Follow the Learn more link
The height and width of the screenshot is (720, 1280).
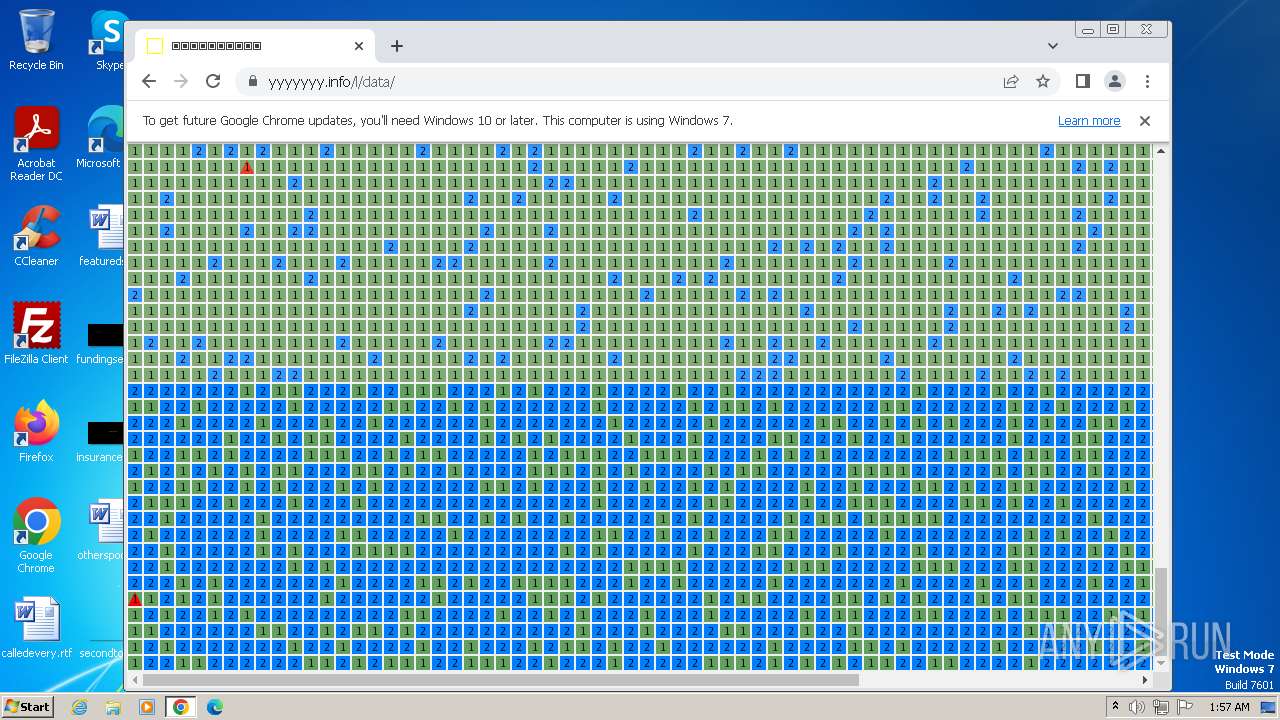pyautogui.click(x=1089, y=121)
